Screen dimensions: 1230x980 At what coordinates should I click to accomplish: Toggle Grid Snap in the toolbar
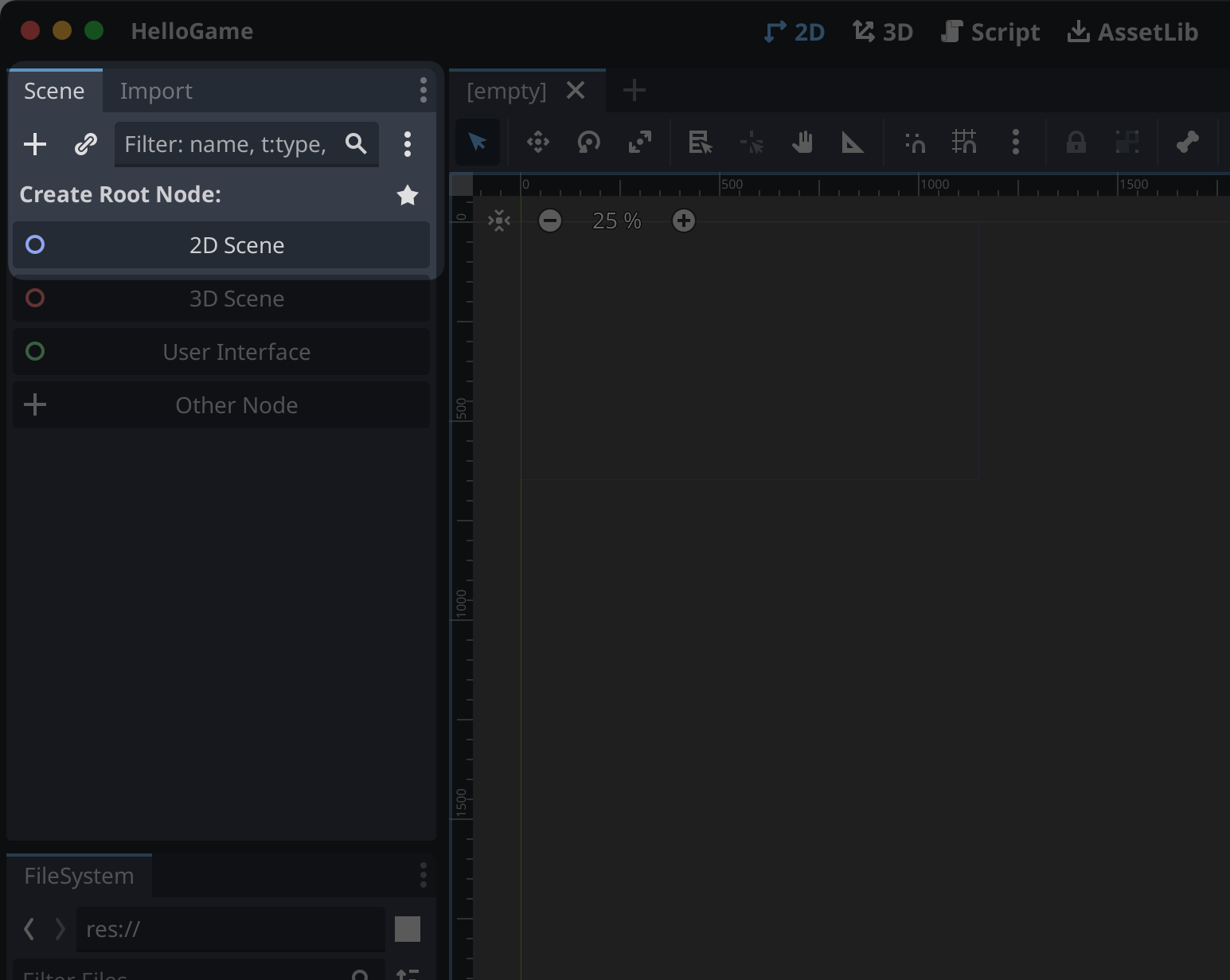[964, 143]
